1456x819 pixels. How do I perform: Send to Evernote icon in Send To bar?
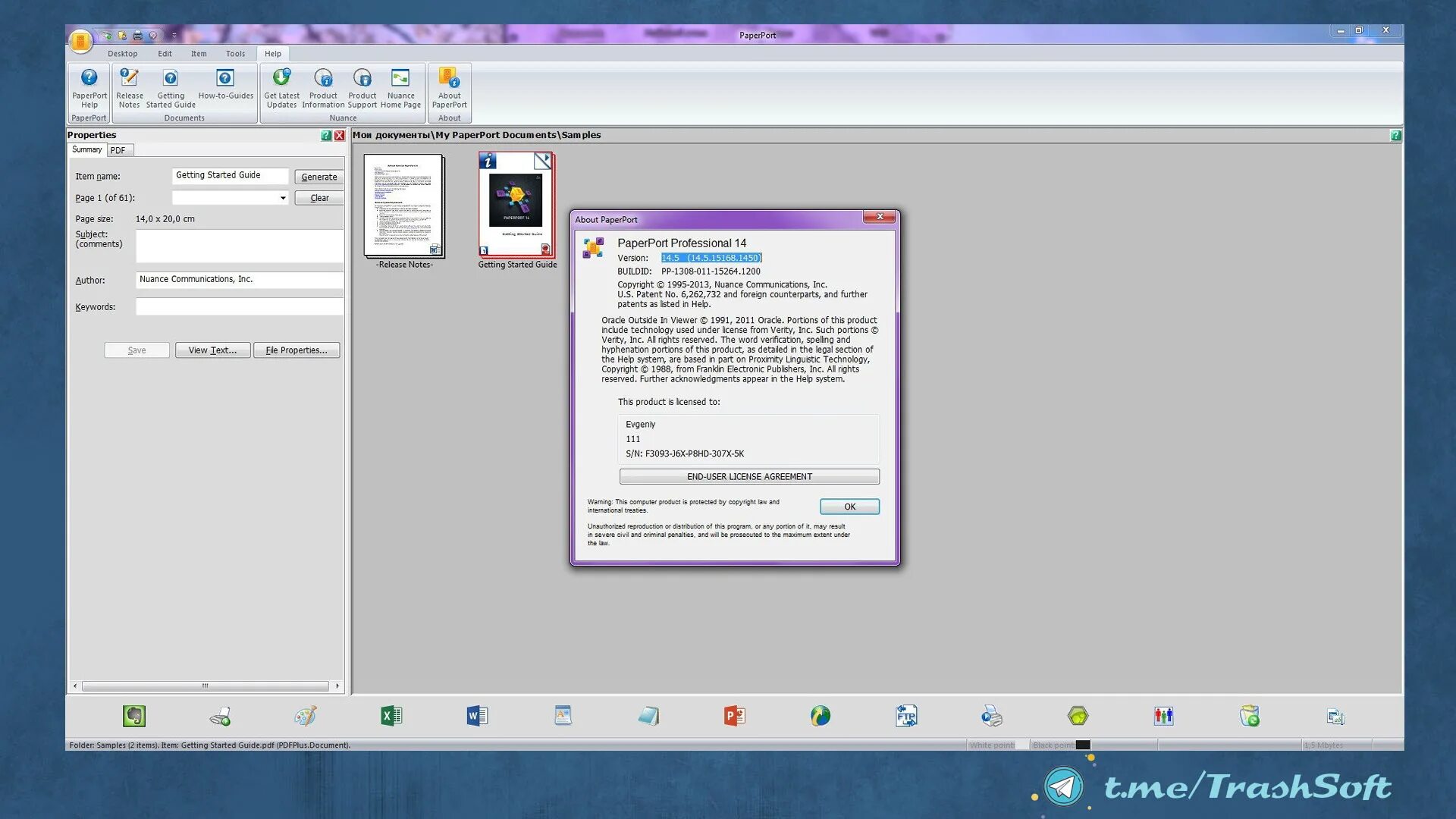(134, 716)
